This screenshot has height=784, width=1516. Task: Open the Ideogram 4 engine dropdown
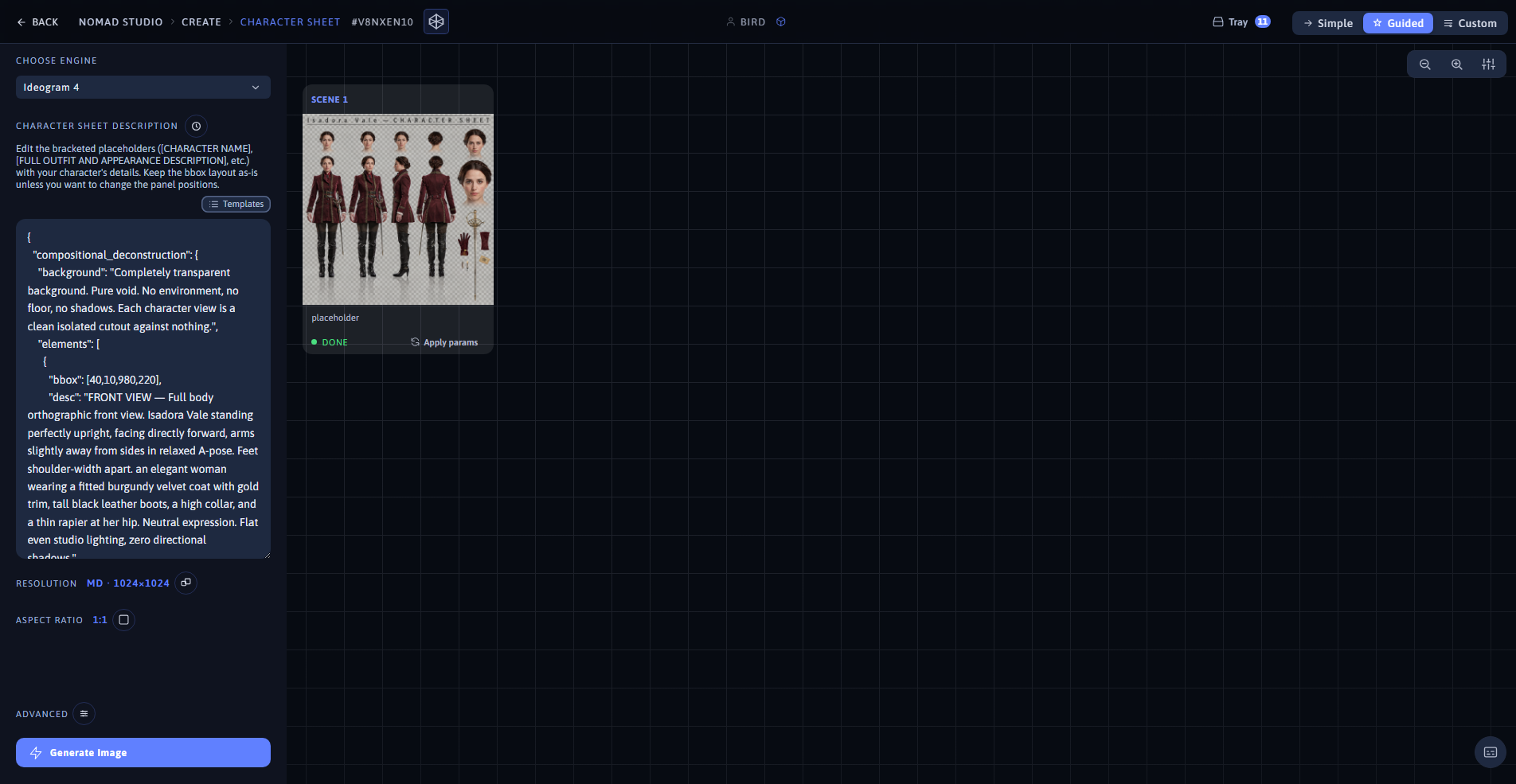click(143, 88)
